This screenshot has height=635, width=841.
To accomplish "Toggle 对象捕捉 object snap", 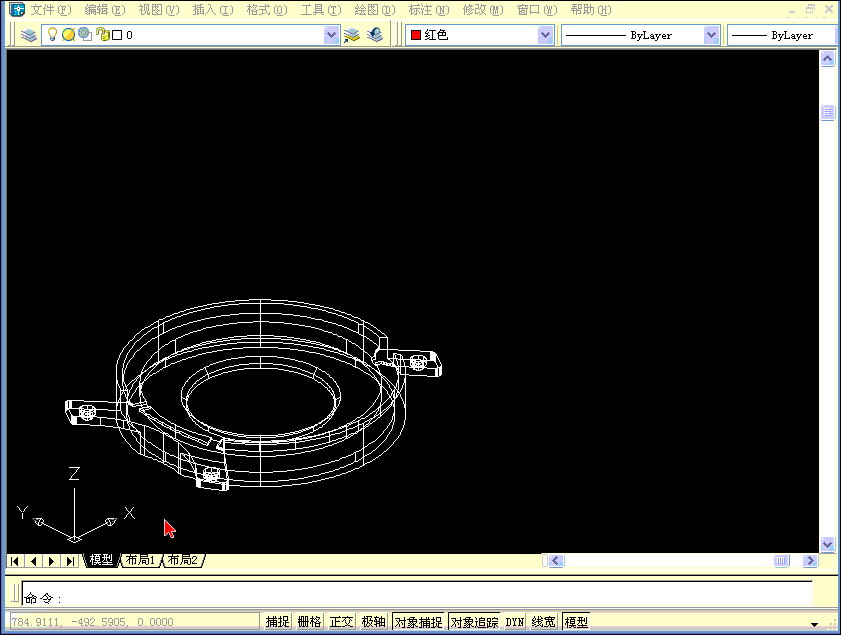I will pyautogui.click(x=418, y=622).
